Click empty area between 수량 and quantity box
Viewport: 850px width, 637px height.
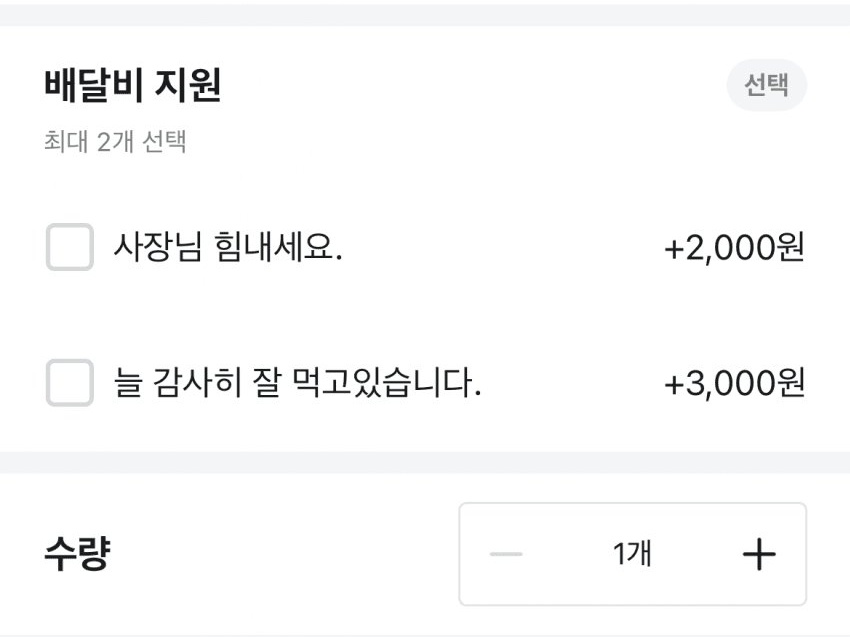pos(280,554)
